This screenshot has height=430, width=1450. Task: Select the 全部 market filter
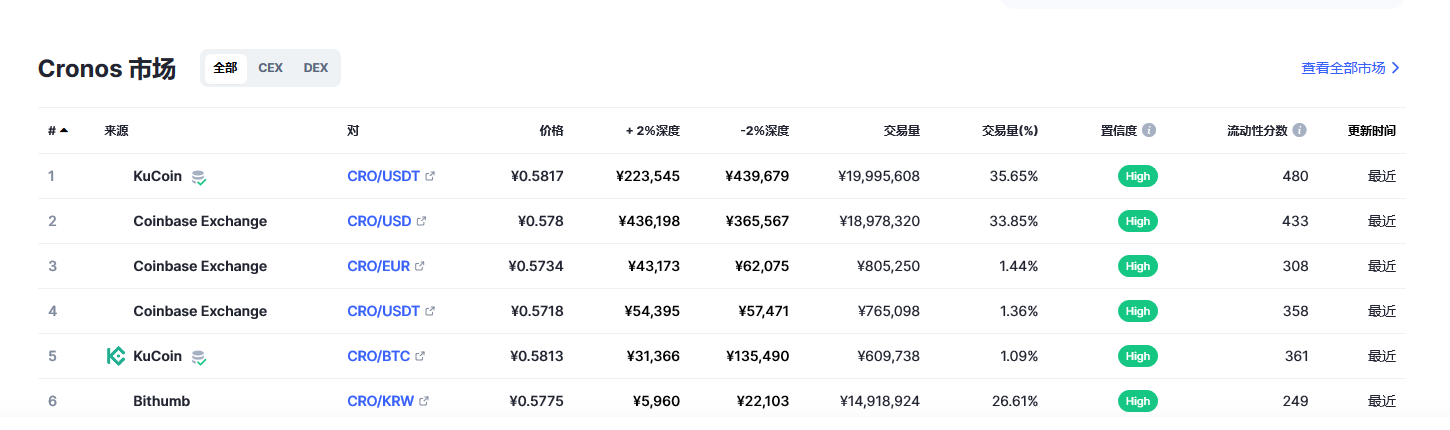[225, 68]
